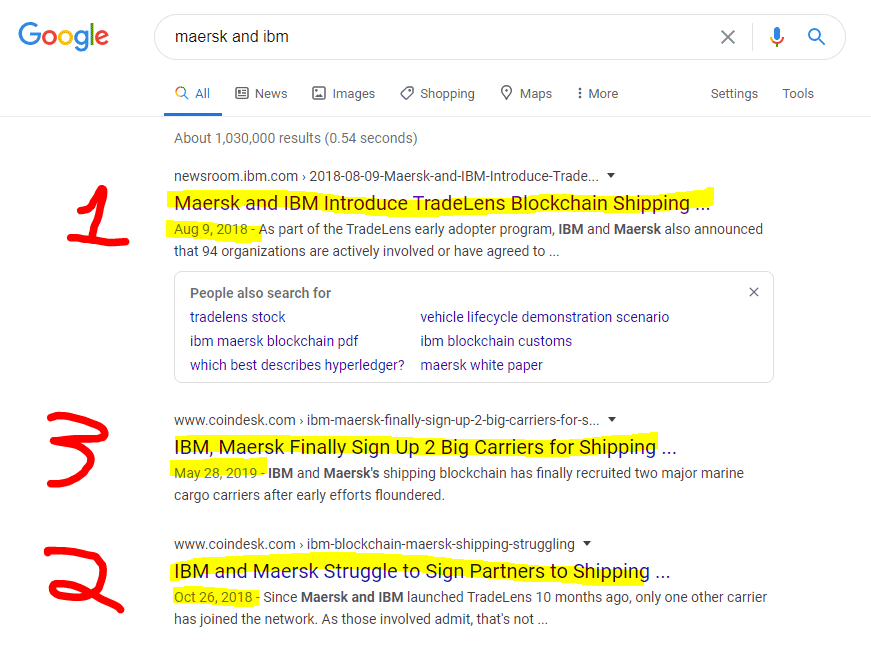The image size is (871, 649).
Task: Open search Tools
Action: click(798, 93)
